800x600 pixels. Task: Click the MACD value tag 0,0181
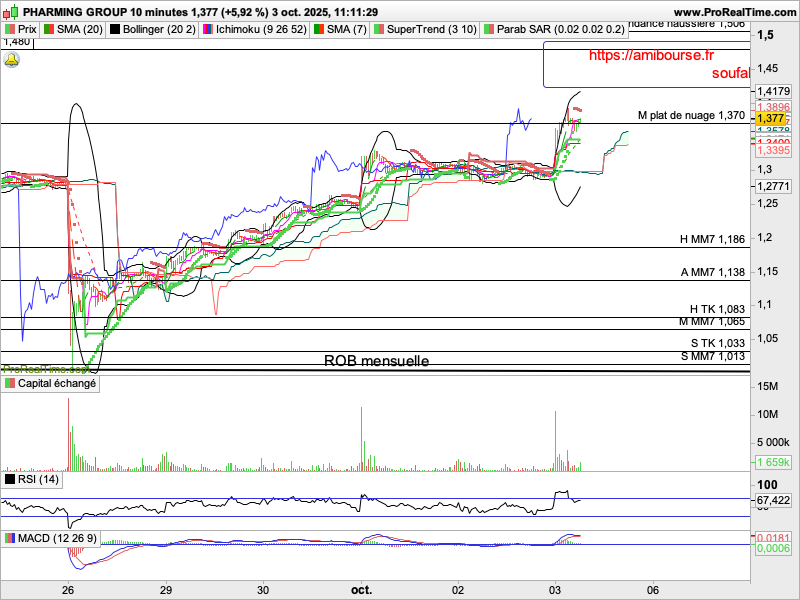point(773,538)
